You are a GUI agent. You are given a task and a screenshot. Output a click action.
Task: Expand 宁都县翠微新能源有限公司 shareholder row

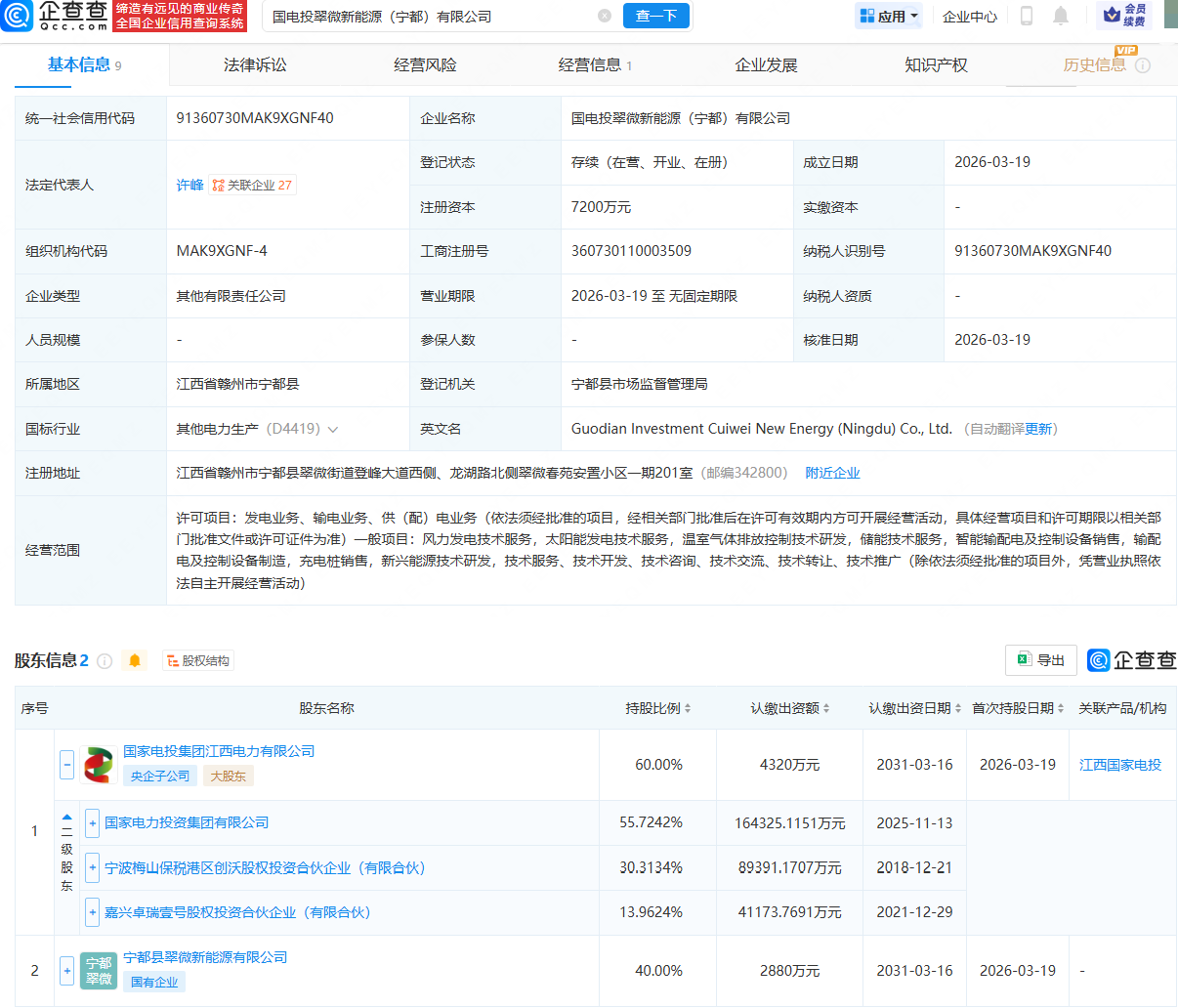click(x=66, y=970)
